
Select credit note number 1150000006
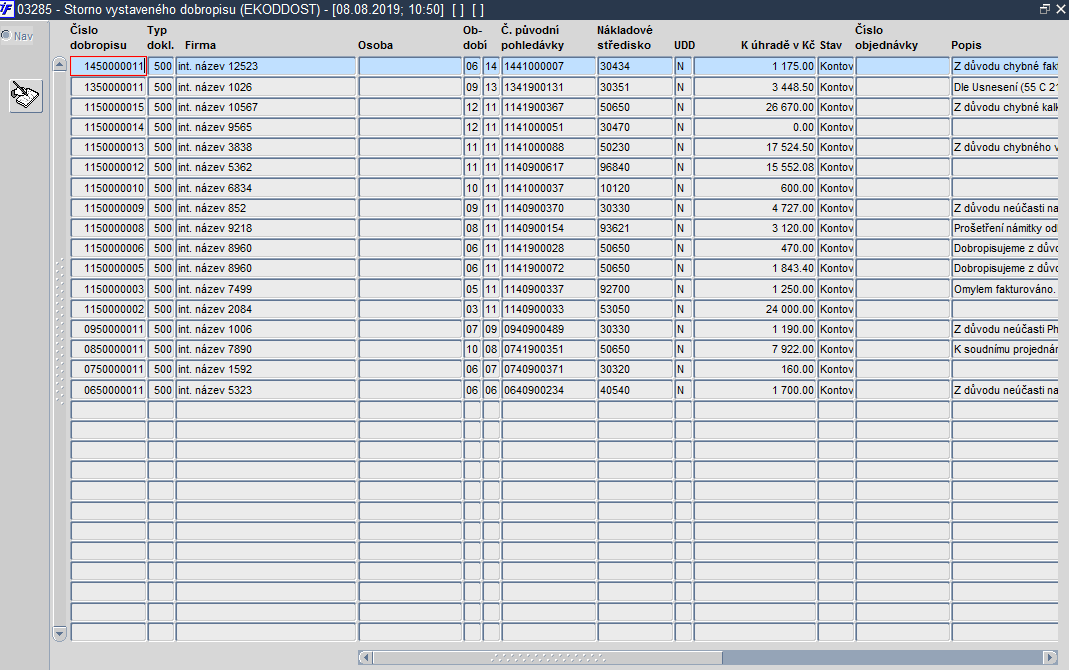(x=108, y=248)
